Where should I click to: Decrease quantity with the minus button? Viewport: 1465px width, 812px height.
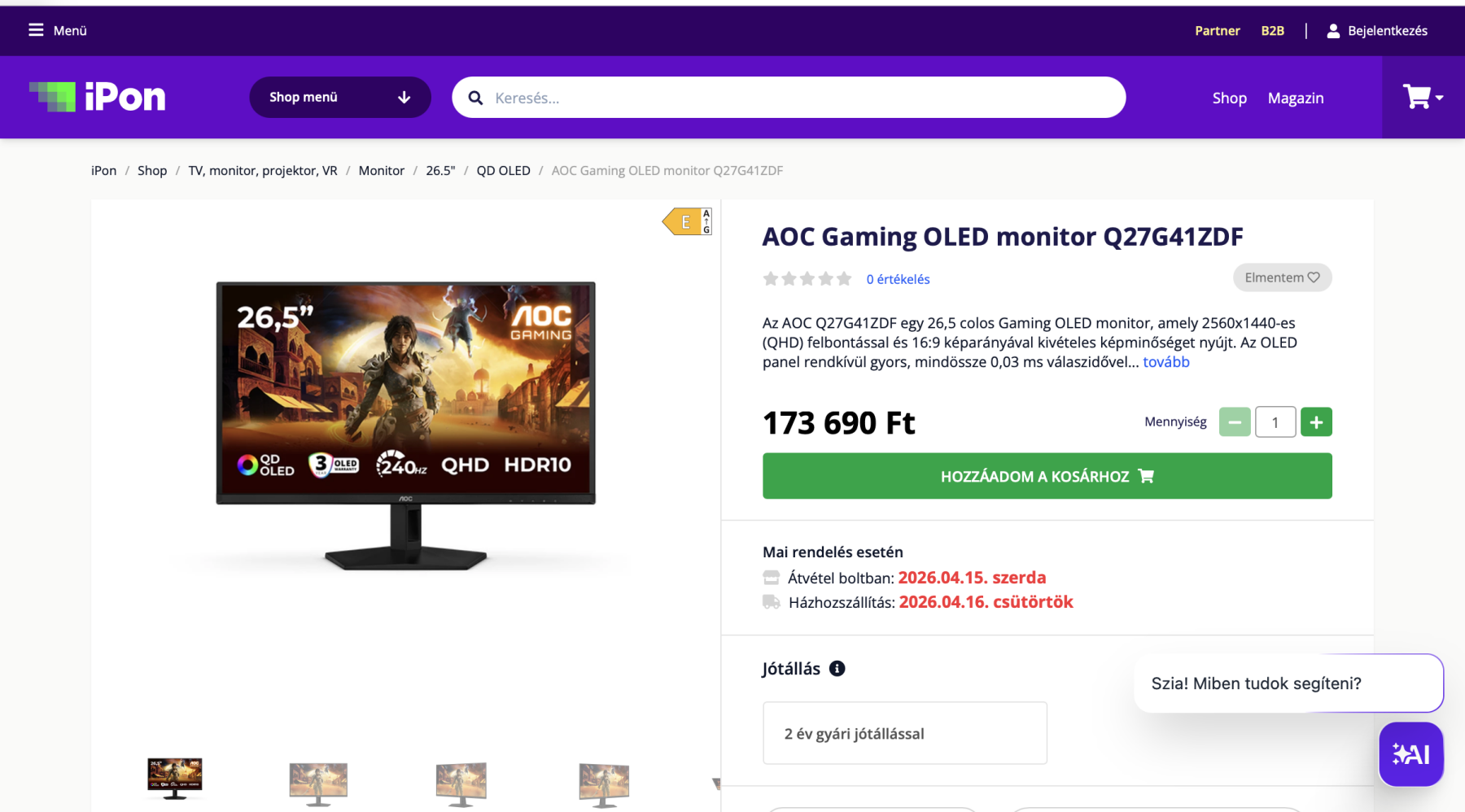(x=1235, y=421)
